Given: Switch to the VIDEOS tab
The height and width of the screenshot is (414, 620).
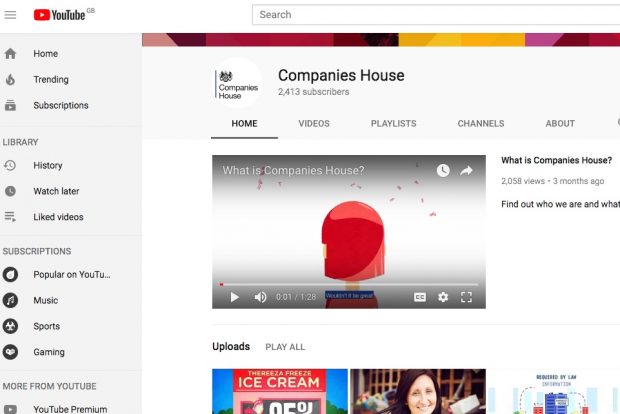Looking at the screenshot, I should coord(314,124).
